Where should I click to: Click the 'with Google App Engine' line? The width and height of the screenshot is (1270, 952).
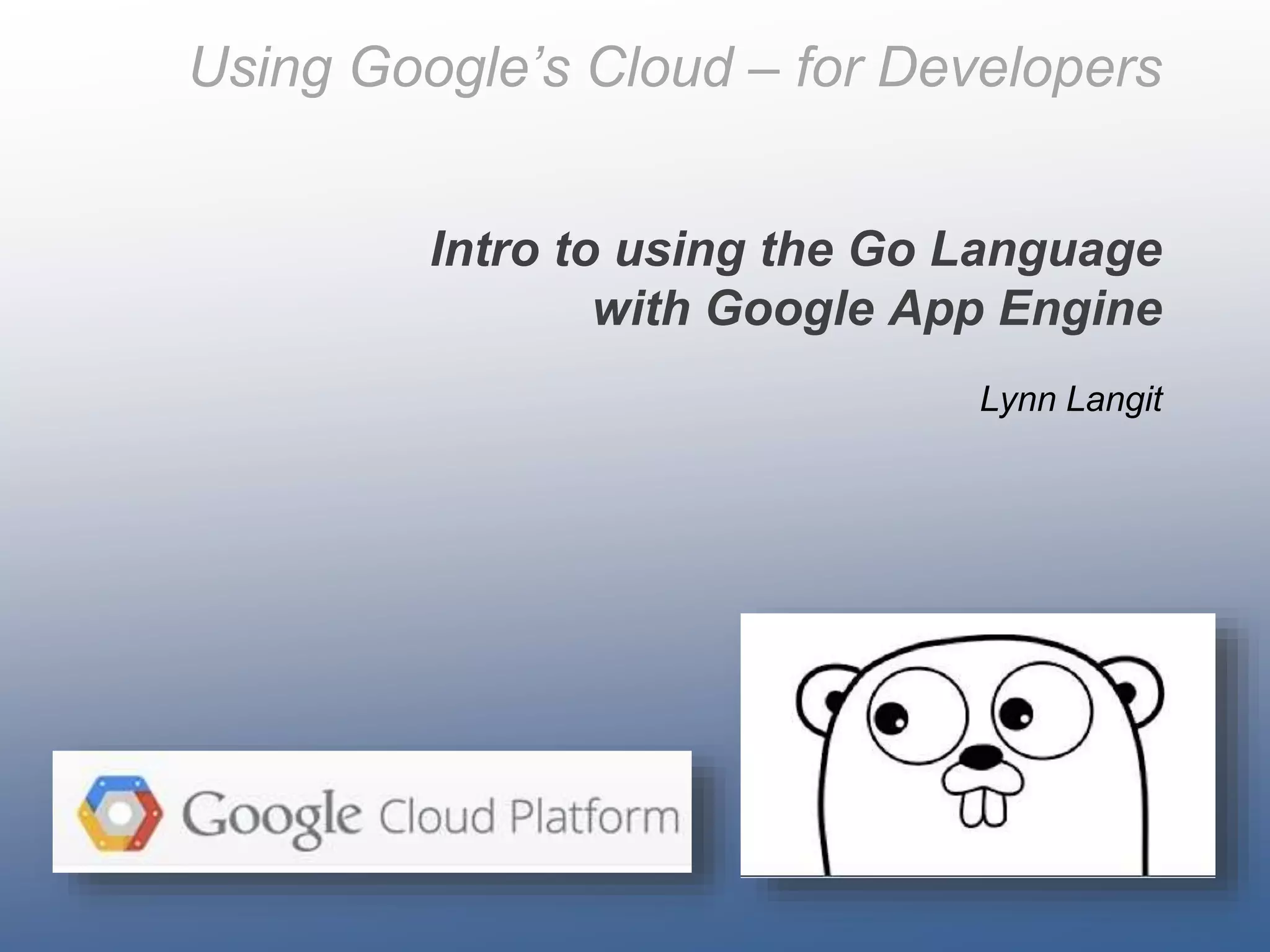877,309
